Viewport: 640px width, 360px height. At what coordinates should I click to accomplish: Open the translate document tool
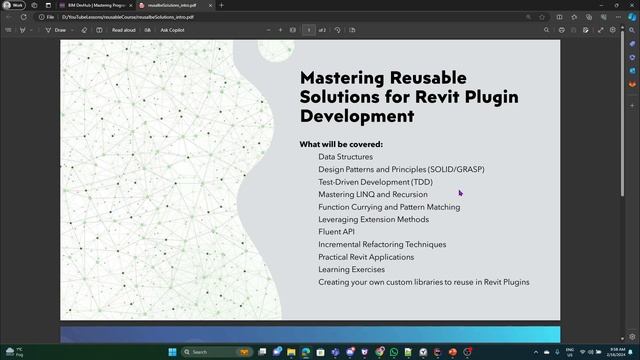coord(147,30)
